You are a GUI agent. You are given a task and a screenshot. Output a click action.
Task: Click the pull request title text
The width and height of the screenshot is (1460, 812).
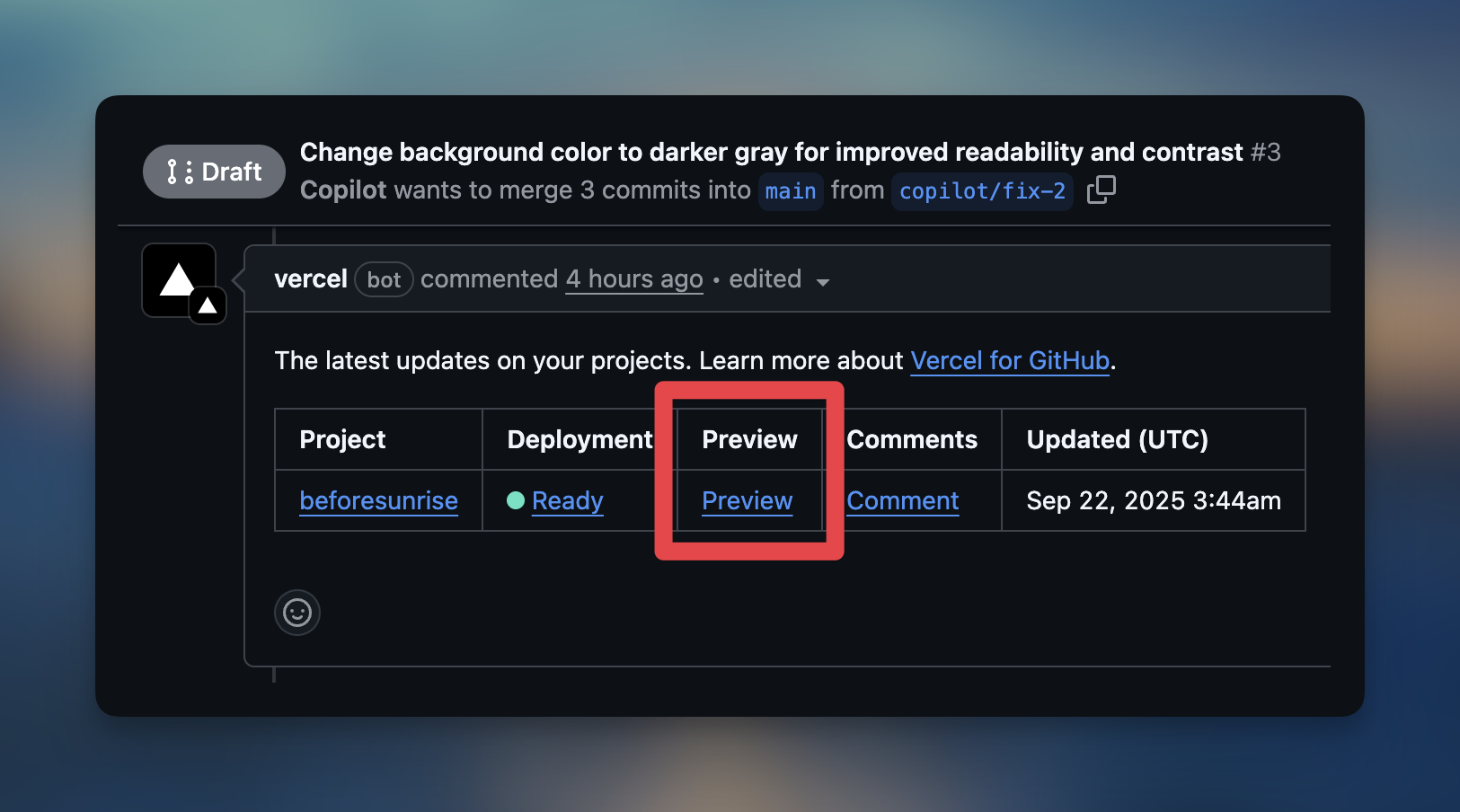pos(771,152)
